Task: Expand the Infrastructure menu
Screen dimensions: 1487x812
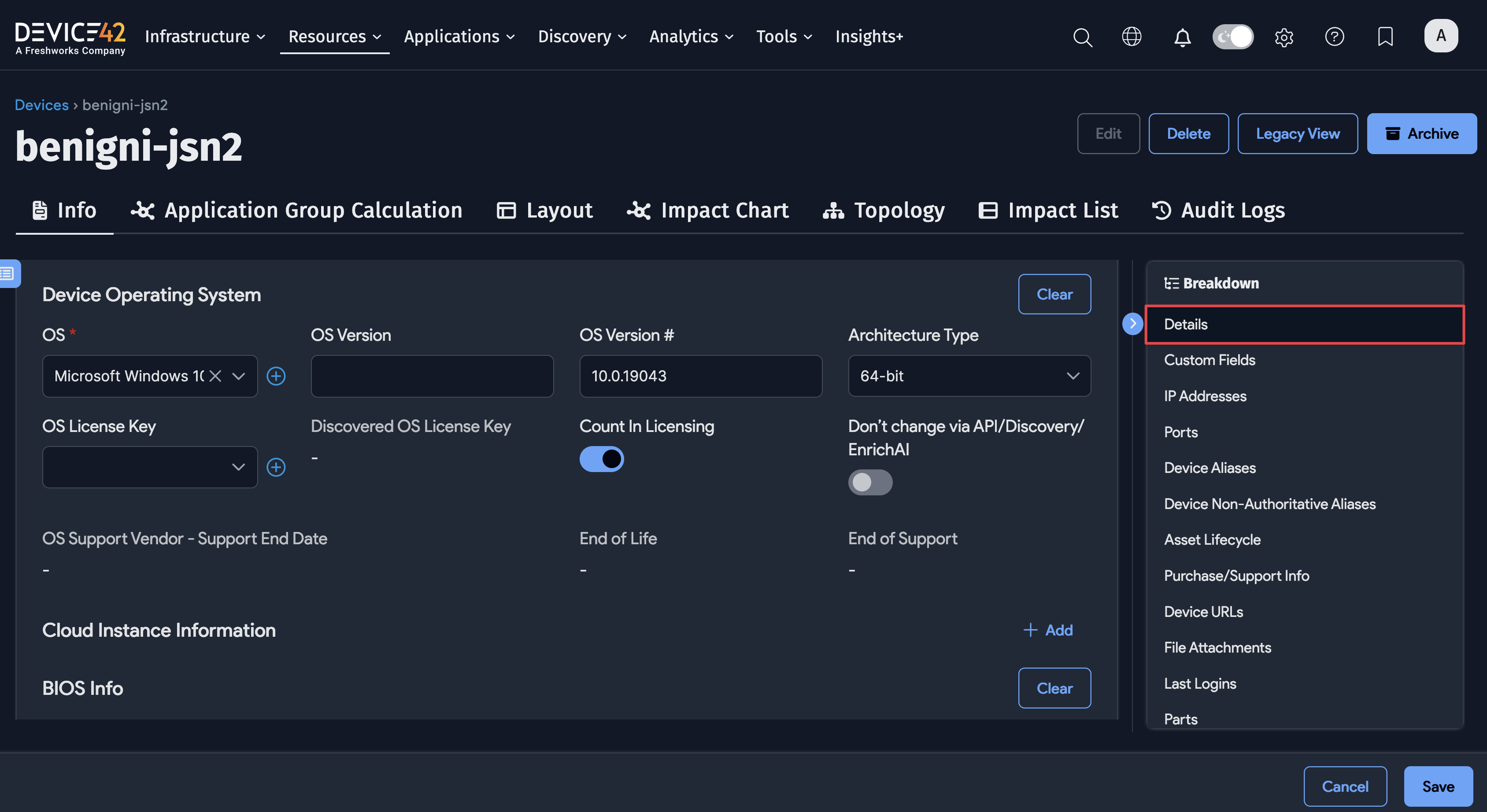Action: [x=205, y=37]
